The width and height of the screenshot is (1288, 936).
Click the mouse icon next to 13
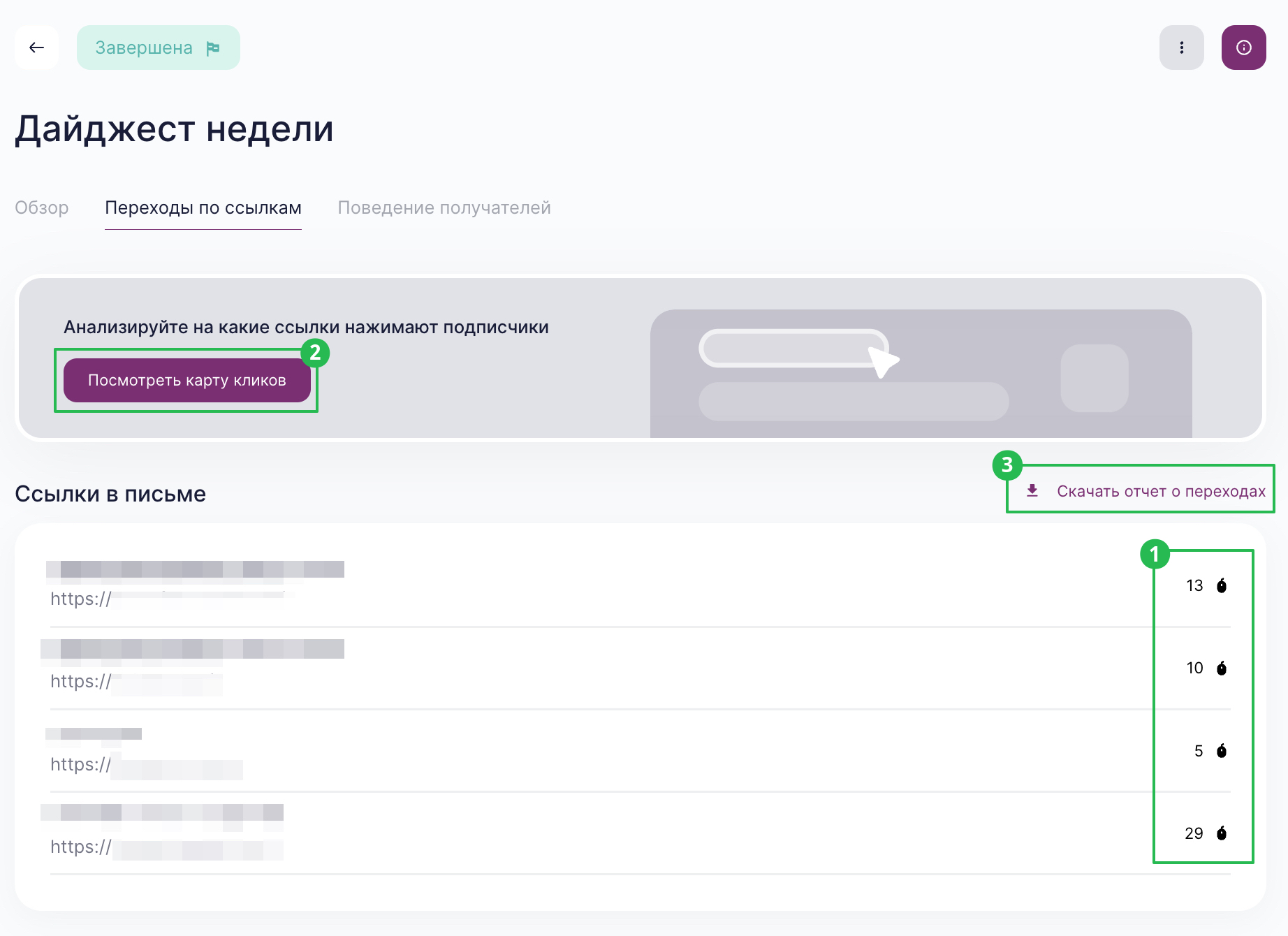coord(1222,585)
